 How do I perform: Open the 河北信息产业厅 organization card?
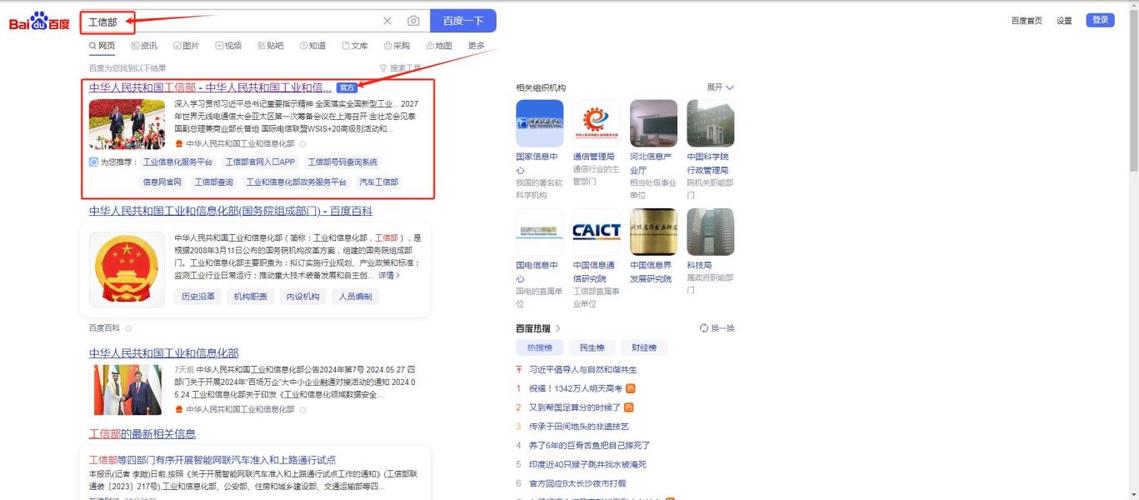[x=653, y=149]
